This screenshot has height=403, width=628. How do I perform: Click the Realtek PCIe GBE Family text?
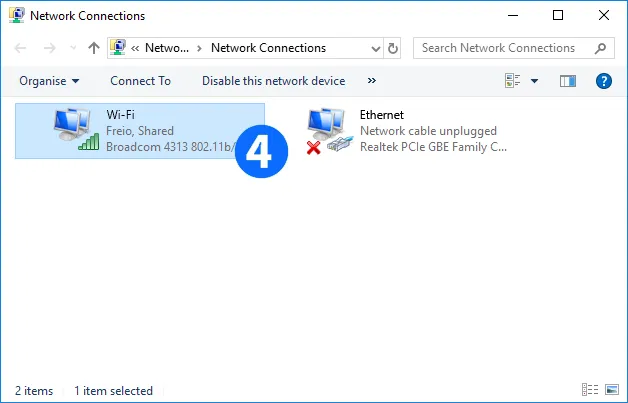[x=433, y=147]
